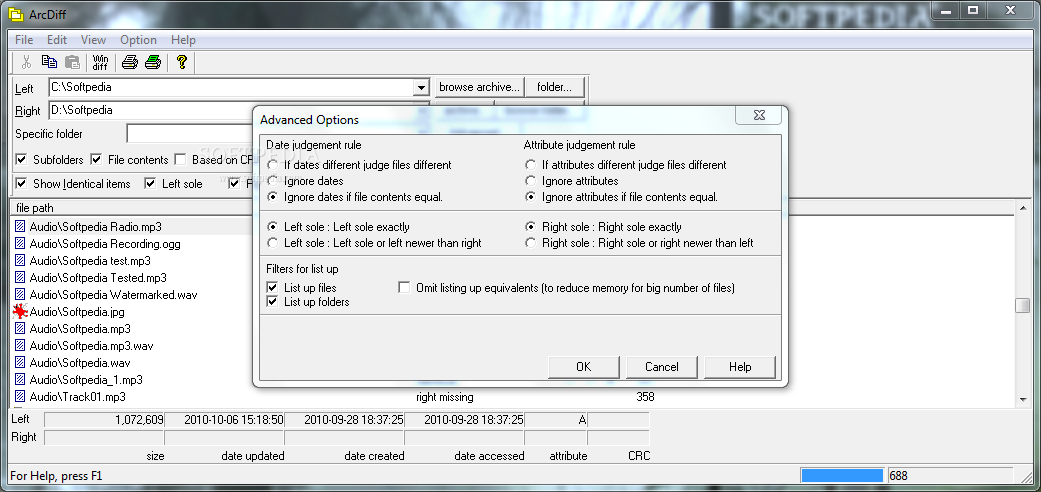Click file list scrollbar up arrow
This screenshot has height=492, width=1041.
coord(1022,208)
